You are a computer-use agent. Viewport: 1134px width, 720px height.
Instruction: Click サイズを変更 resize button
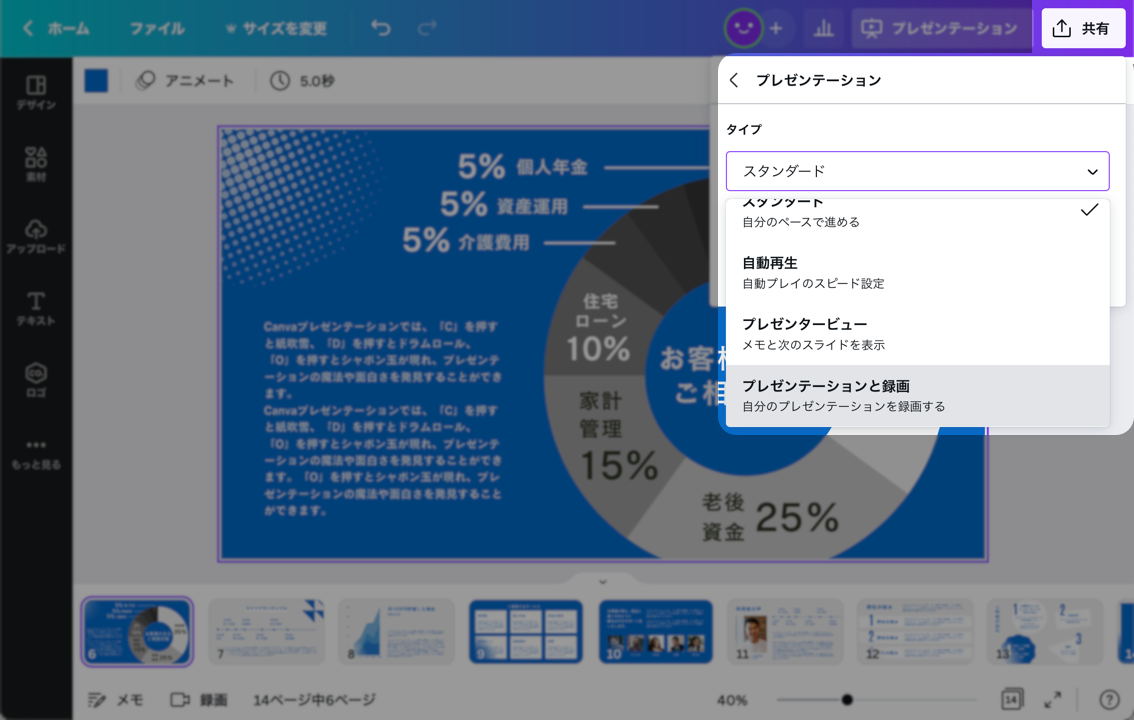pos(276,28)
